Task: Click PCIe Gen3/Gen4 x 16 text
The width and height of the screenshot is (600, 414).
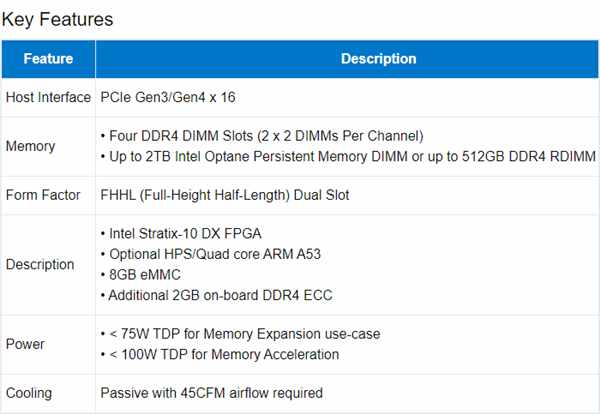Action: click(x=168, y=97)
